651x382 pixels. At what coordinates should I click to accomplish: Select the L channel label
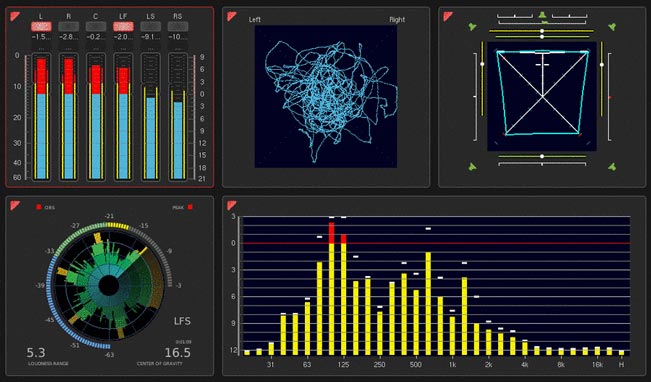[x=41, y=17]
